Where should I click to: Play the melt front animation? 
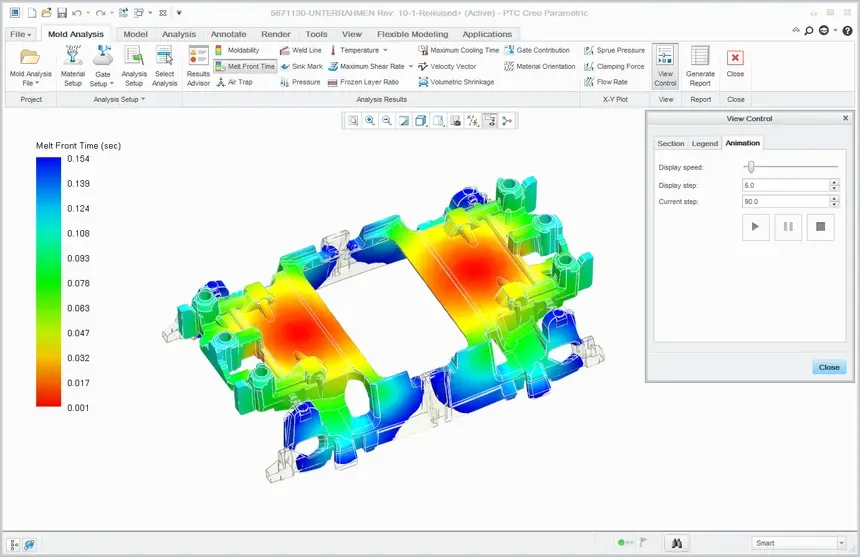[x=755, y=226]
